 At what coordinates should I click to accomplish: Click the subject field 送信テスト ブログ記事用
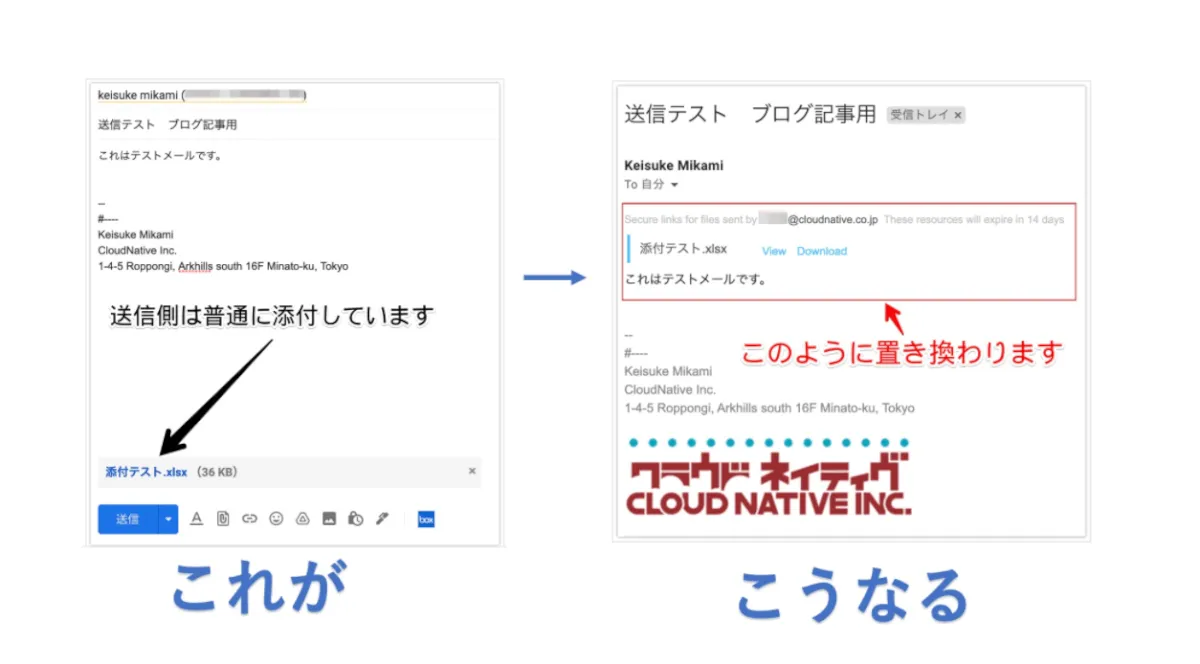[x=167, y=125]
